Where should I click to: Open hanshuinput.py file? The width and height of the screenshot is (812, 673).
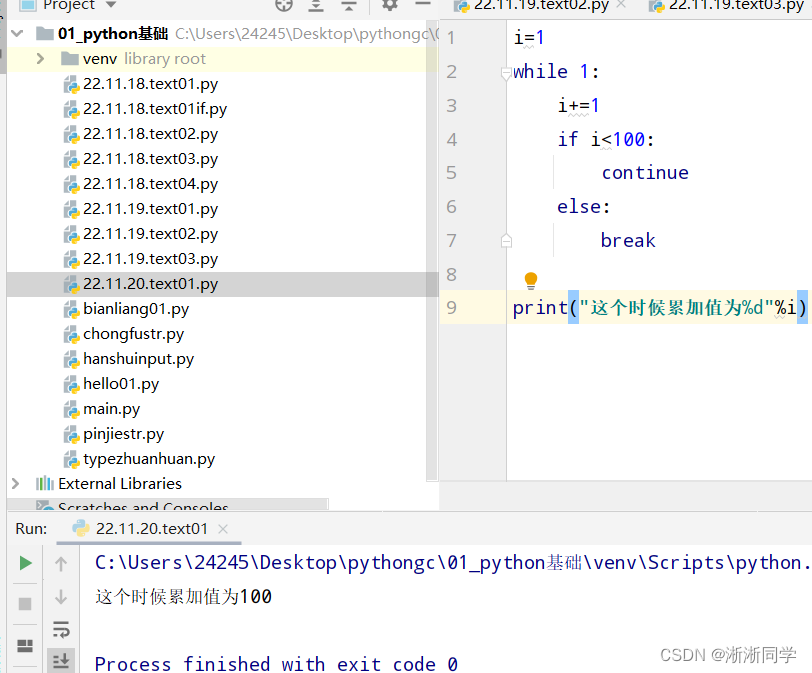pos(138,359)
